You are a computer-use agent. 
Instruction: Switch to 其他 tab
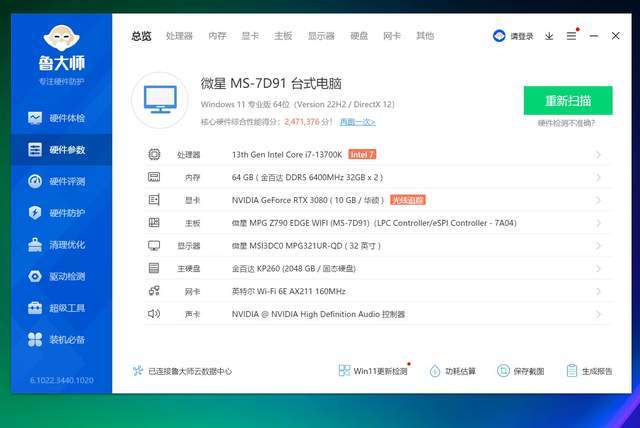(x=425, y=36)
